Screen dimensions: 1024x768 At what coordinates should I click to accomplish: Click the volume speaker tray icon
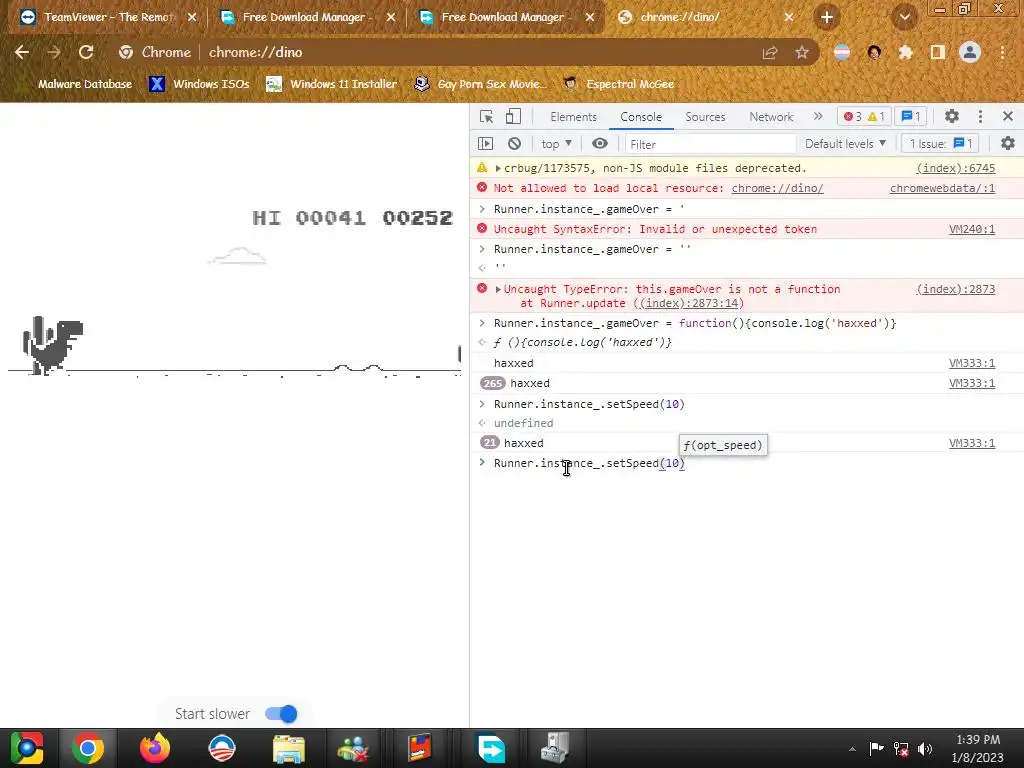925,749
